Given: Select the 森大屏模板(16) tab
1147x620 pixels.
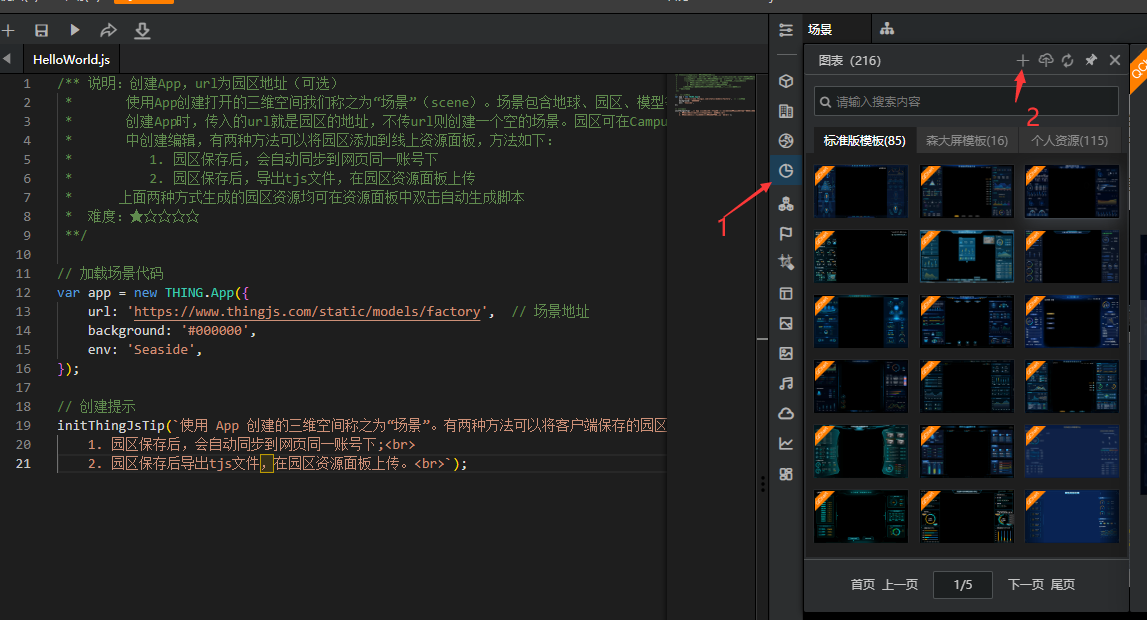Looking at the screenshot, I should [967, 140].
